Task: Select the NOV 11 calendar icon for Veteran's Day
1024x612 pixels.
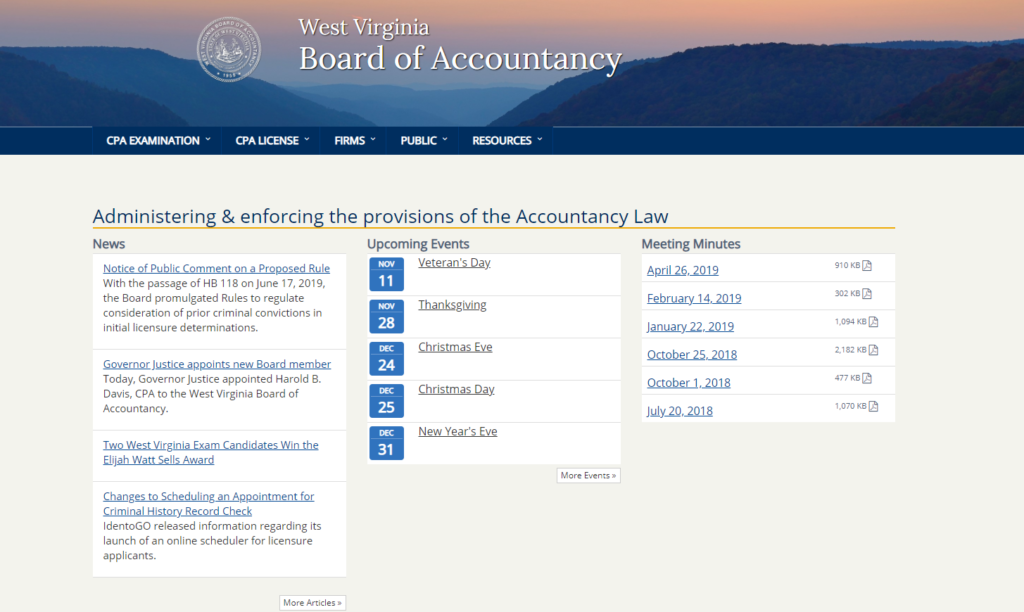Action: pyautogui.click(x=386, y=272)
